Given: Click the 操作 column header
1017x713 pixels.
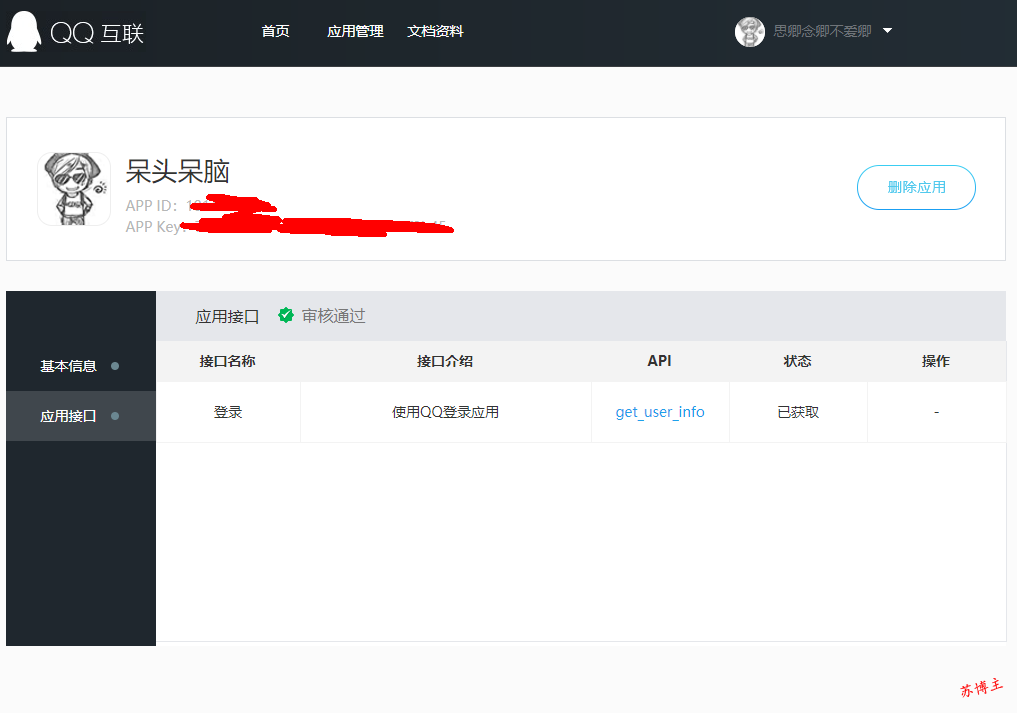Looking at the screenshot, I should pos(936,361).
